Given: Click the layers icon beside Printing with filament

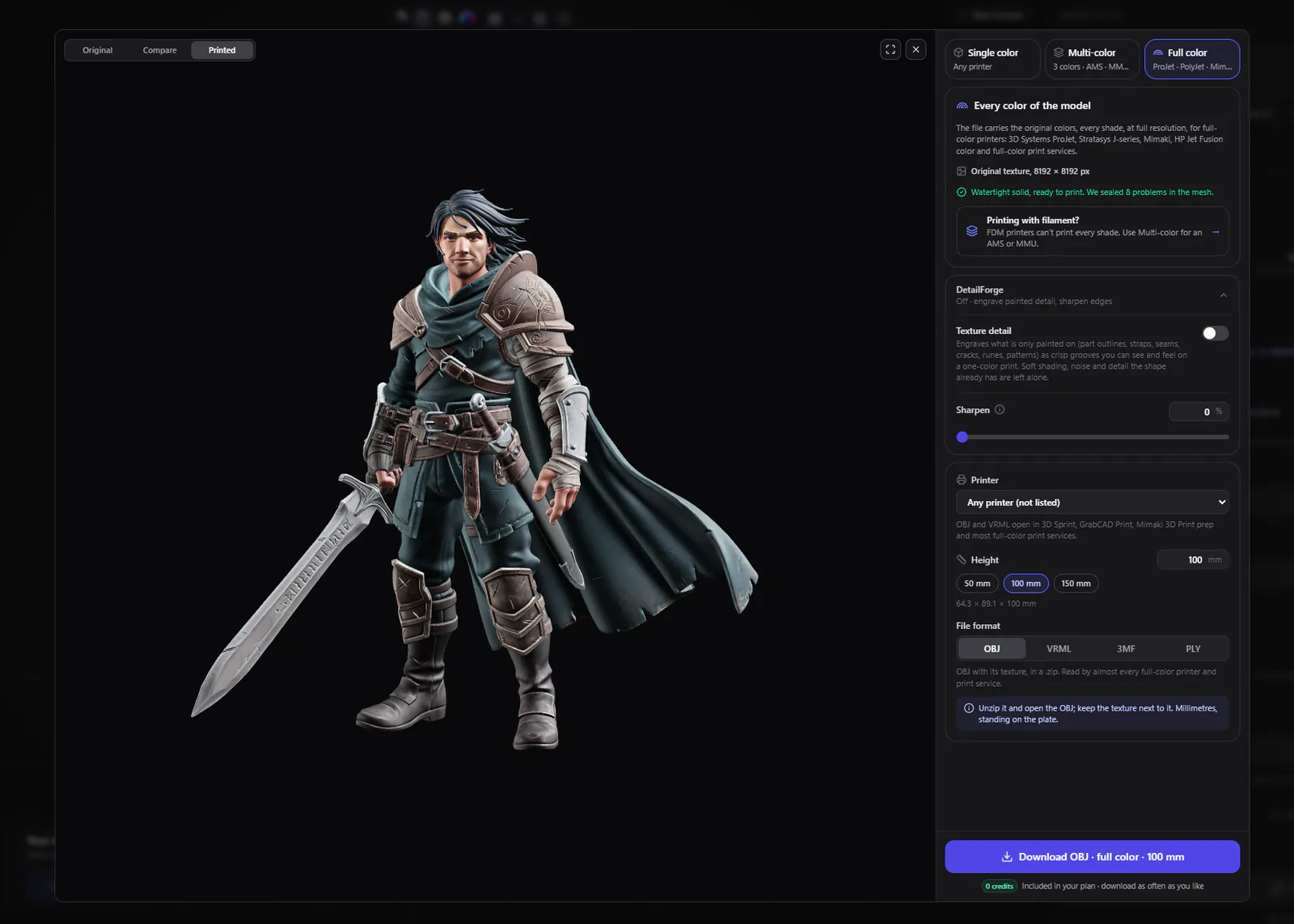Looking at the screenshot, I should point(971,231).
